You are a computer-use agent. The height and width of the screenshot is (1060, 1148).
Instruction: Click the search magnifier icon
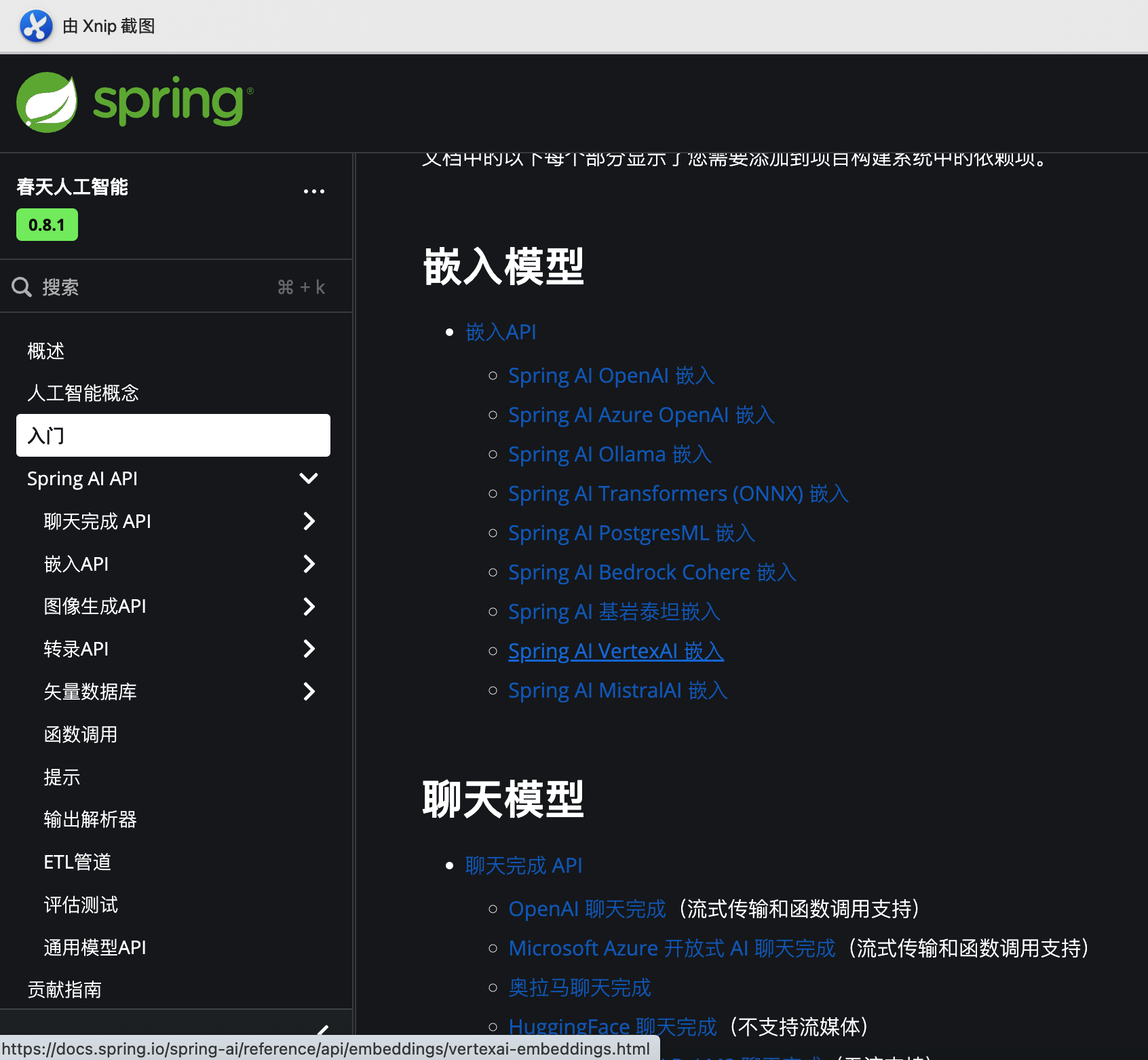pos(22,287)
